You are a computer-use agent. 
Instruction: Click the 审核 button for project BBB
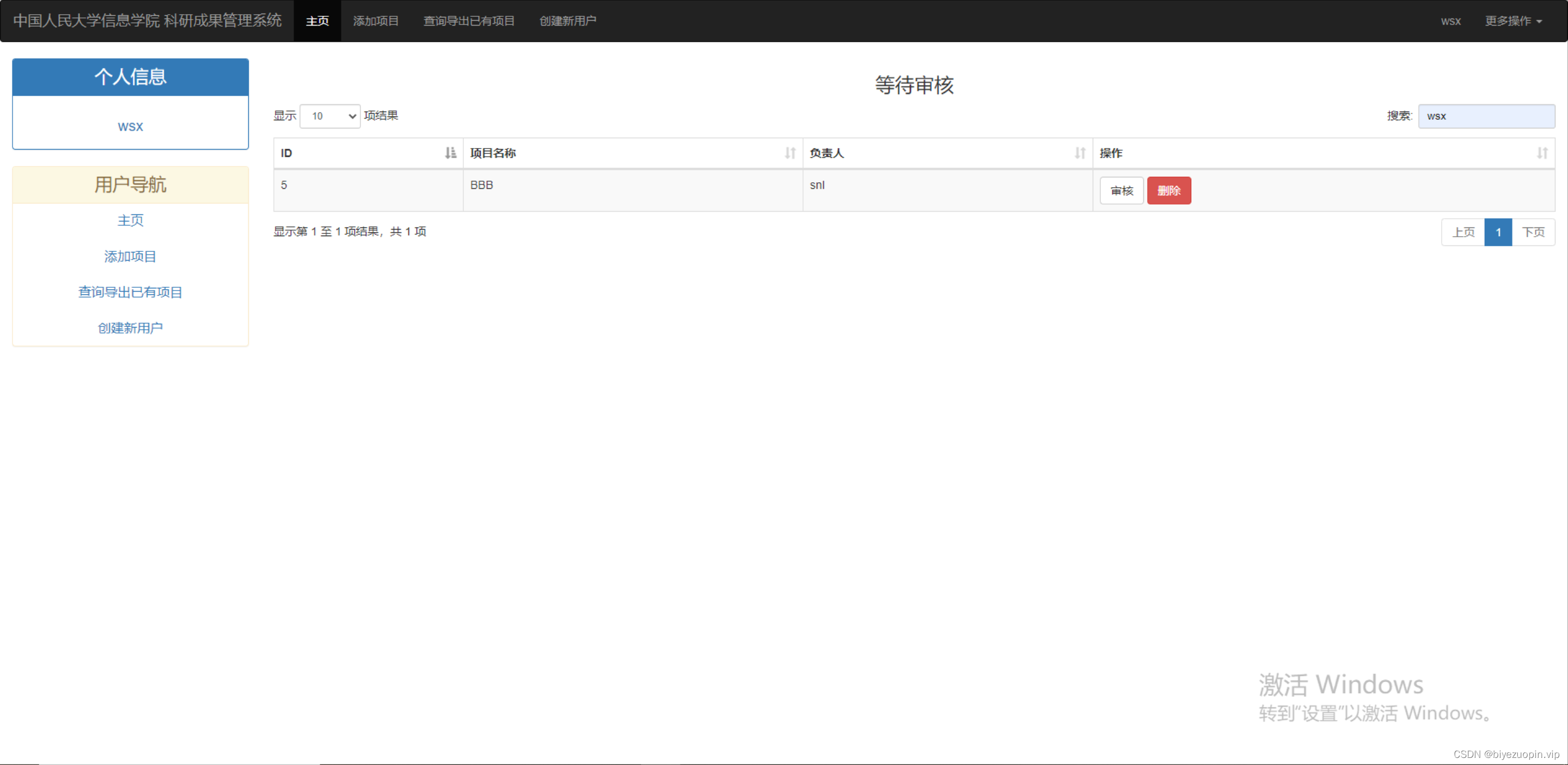[x=1121, y=190]
